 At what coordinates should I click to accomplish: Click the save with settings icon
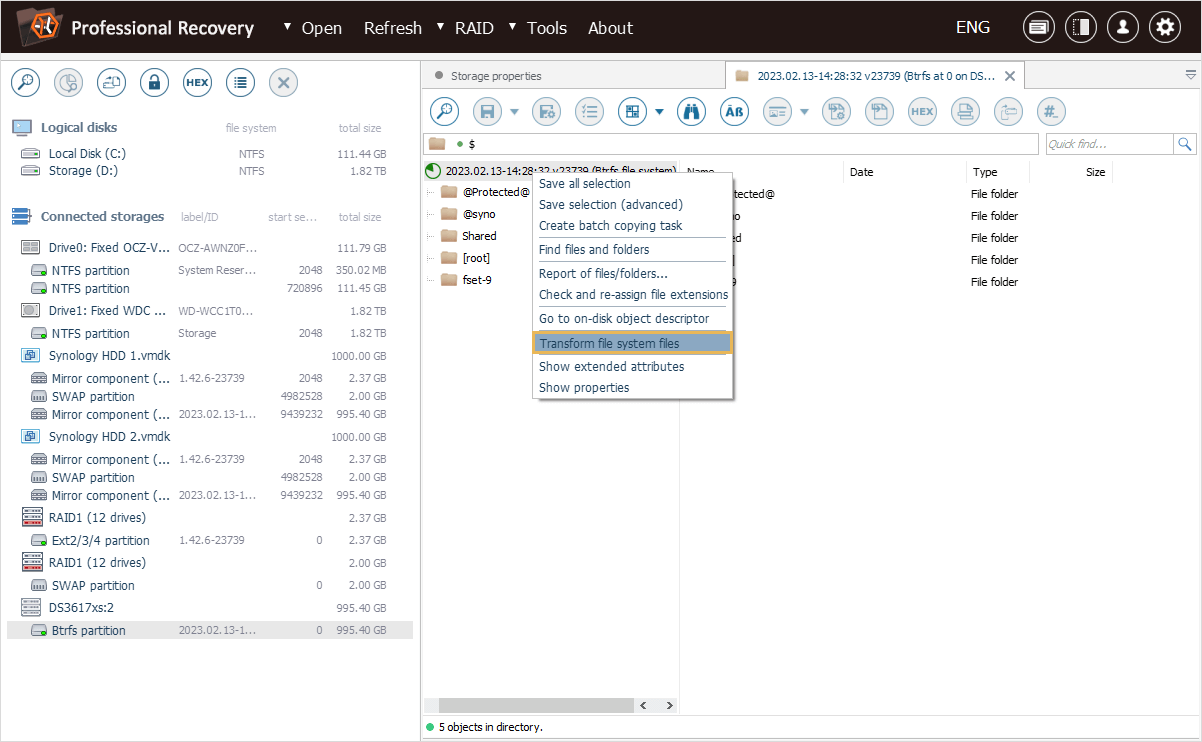pos(546,112)
